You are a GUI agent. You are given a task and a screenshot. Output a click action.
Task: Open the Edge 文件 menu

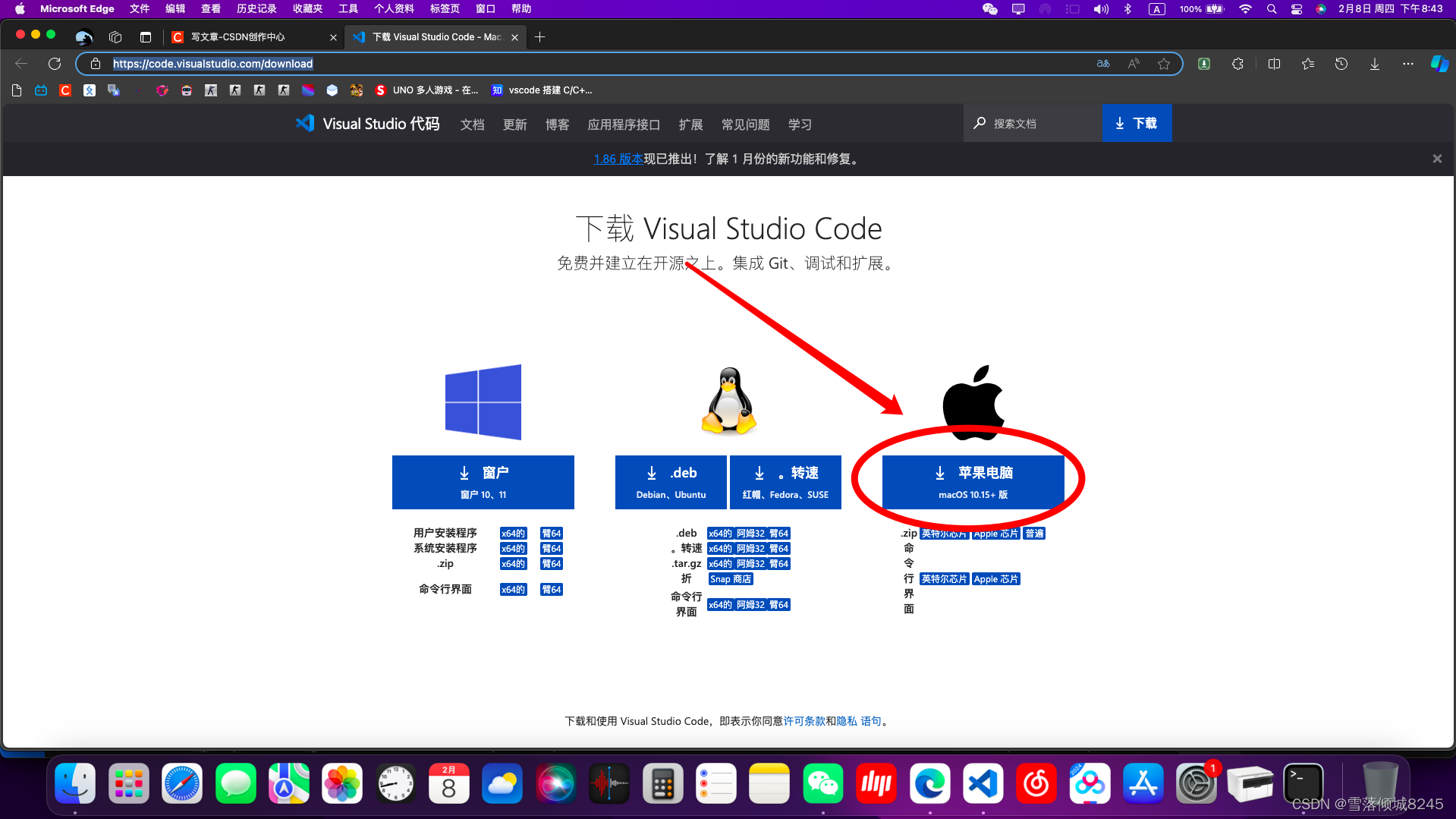point(140,9)
